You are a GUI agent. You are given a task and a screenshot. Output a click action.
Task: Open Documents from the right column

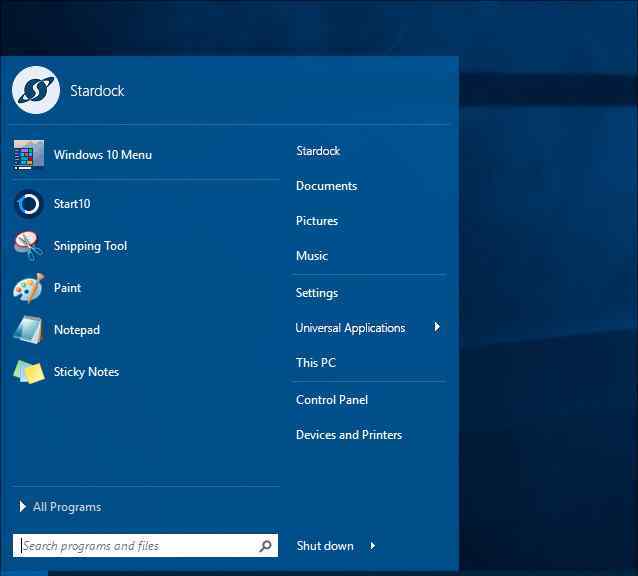coord(327,186)
